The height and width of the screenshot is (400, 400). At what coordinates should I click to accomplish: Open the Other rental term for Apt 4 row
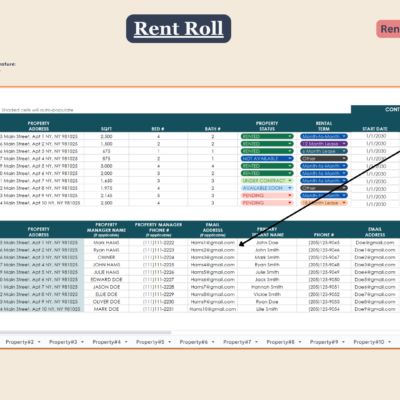[x=324, y=158]
